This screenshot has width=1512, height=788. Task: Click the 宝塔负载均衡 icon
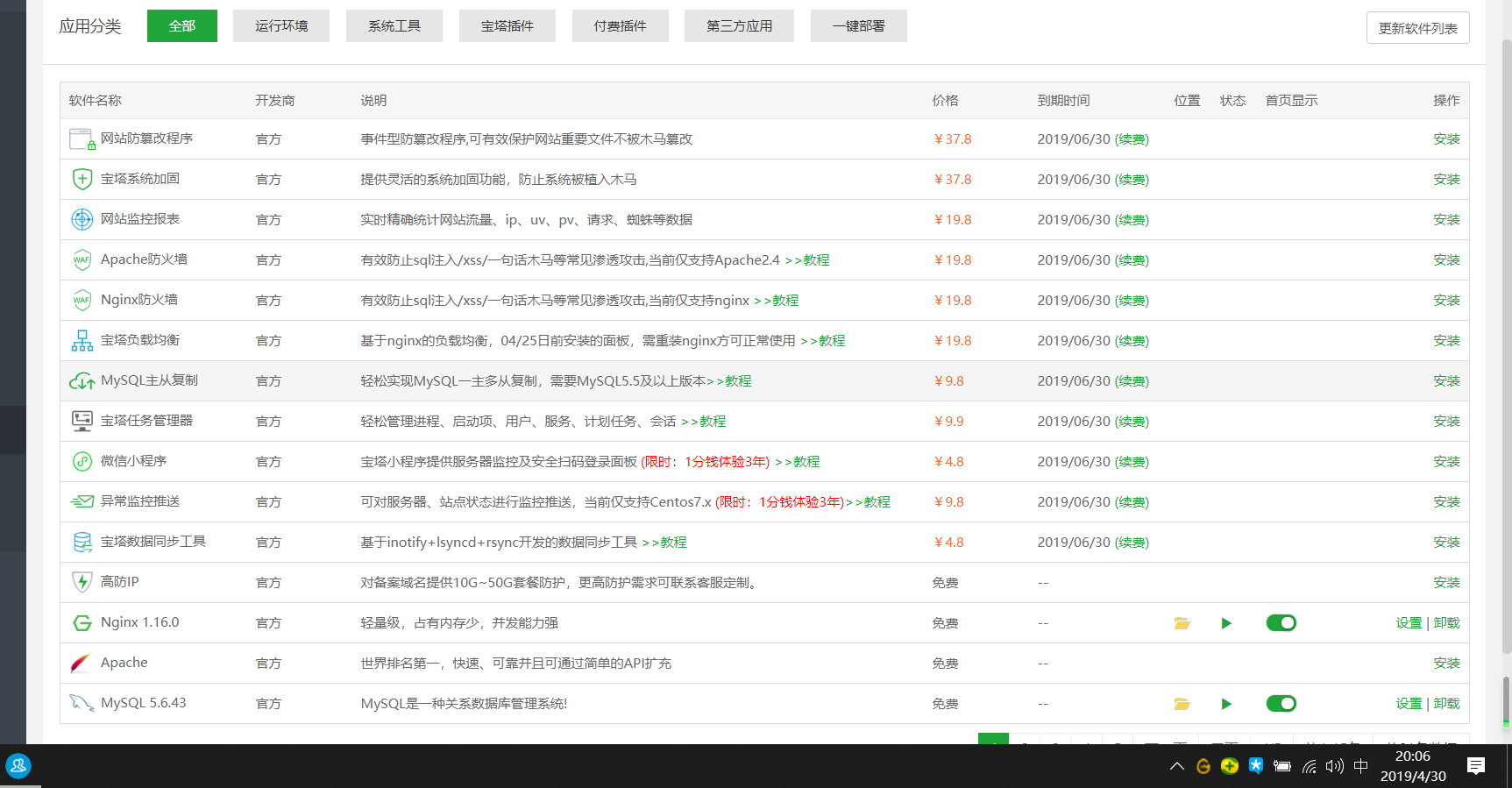click(82, 340)
